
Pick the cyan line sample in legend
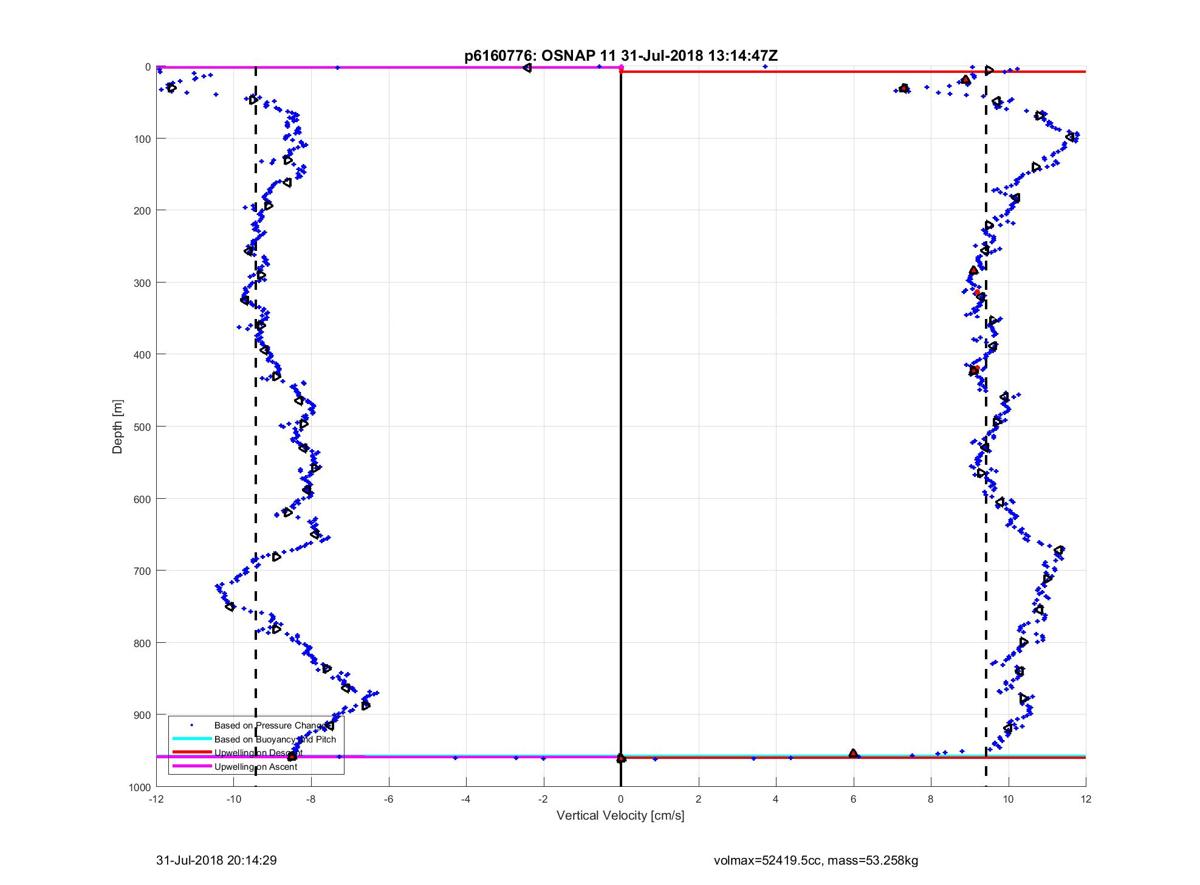tap(191, 738)
